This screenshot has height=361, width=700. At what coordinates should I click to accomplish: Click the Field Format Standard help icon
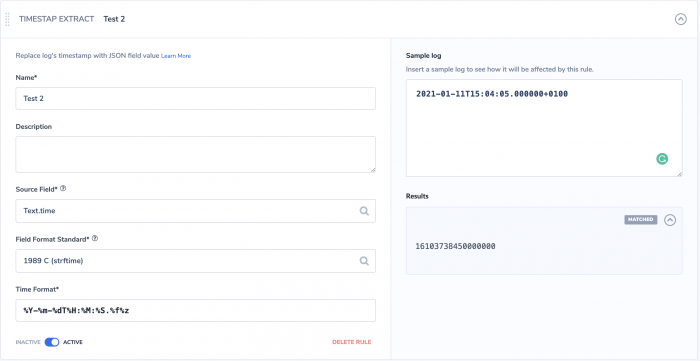[x=95, y=239]
